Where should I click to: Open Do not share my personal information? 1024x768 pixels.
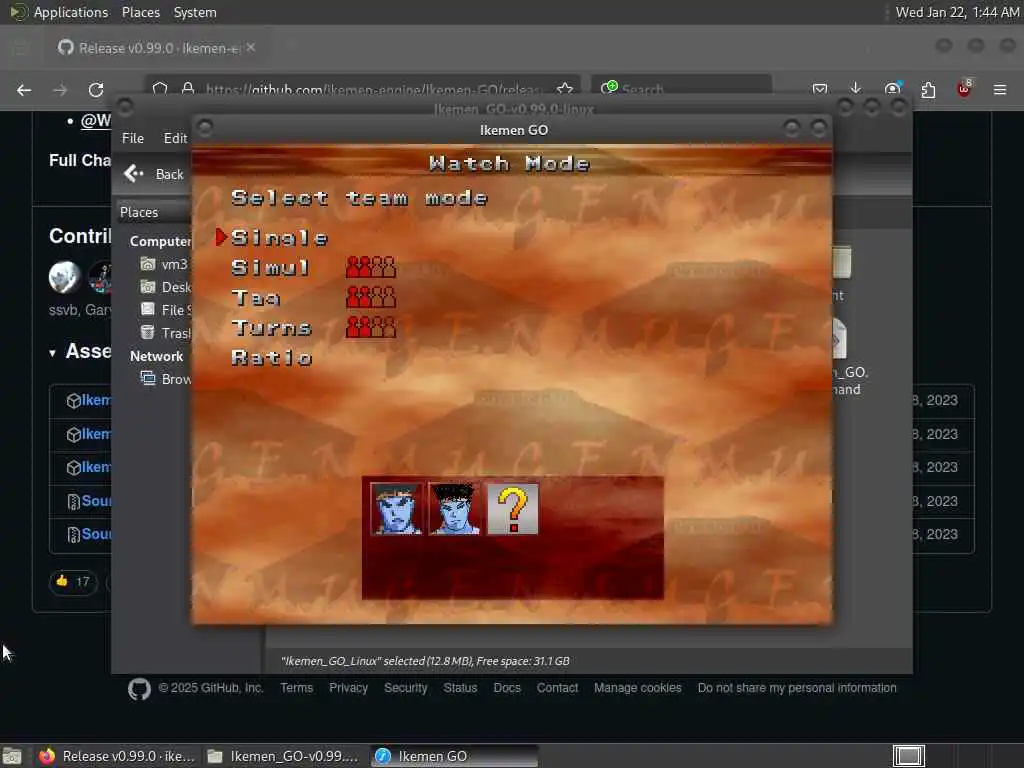tap(797, 688)
